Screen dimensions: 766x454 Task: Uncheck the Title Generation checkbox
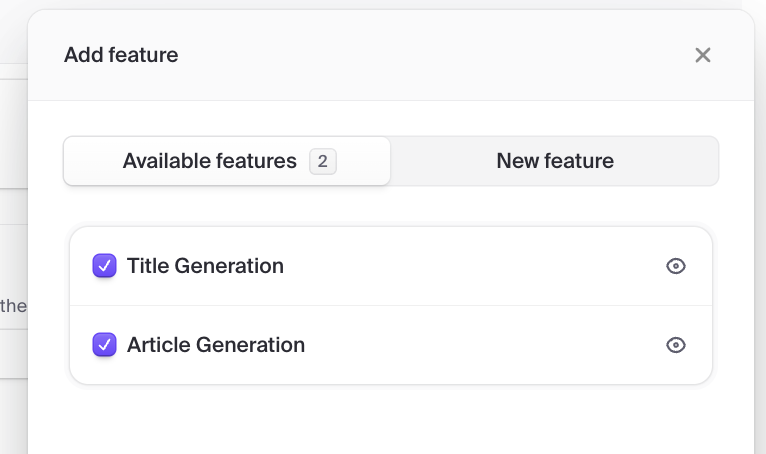(x=104, y=266)
